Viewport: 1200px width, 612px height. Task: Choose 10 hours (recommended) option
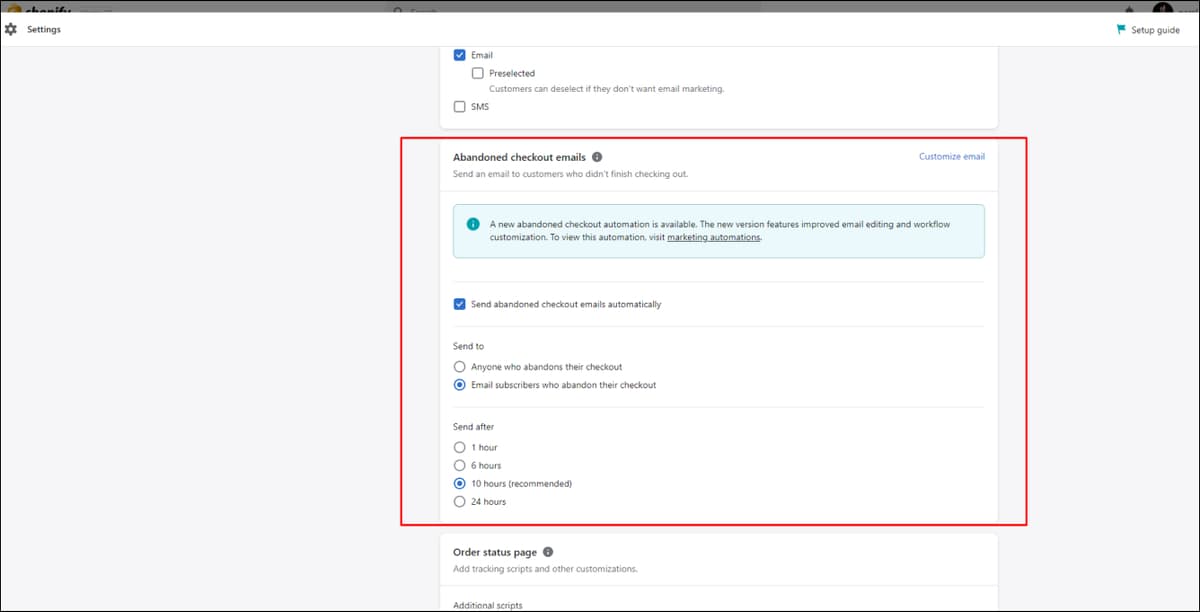pyautogui.click(x=460, y=484)
